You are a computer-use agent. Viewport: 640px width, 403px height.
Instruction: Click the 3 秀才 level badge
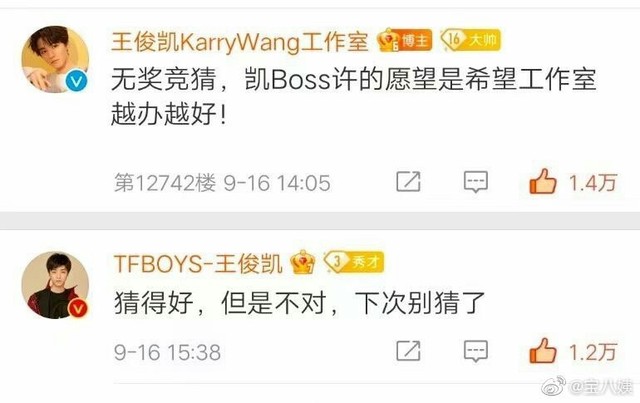tap(354, 261)
